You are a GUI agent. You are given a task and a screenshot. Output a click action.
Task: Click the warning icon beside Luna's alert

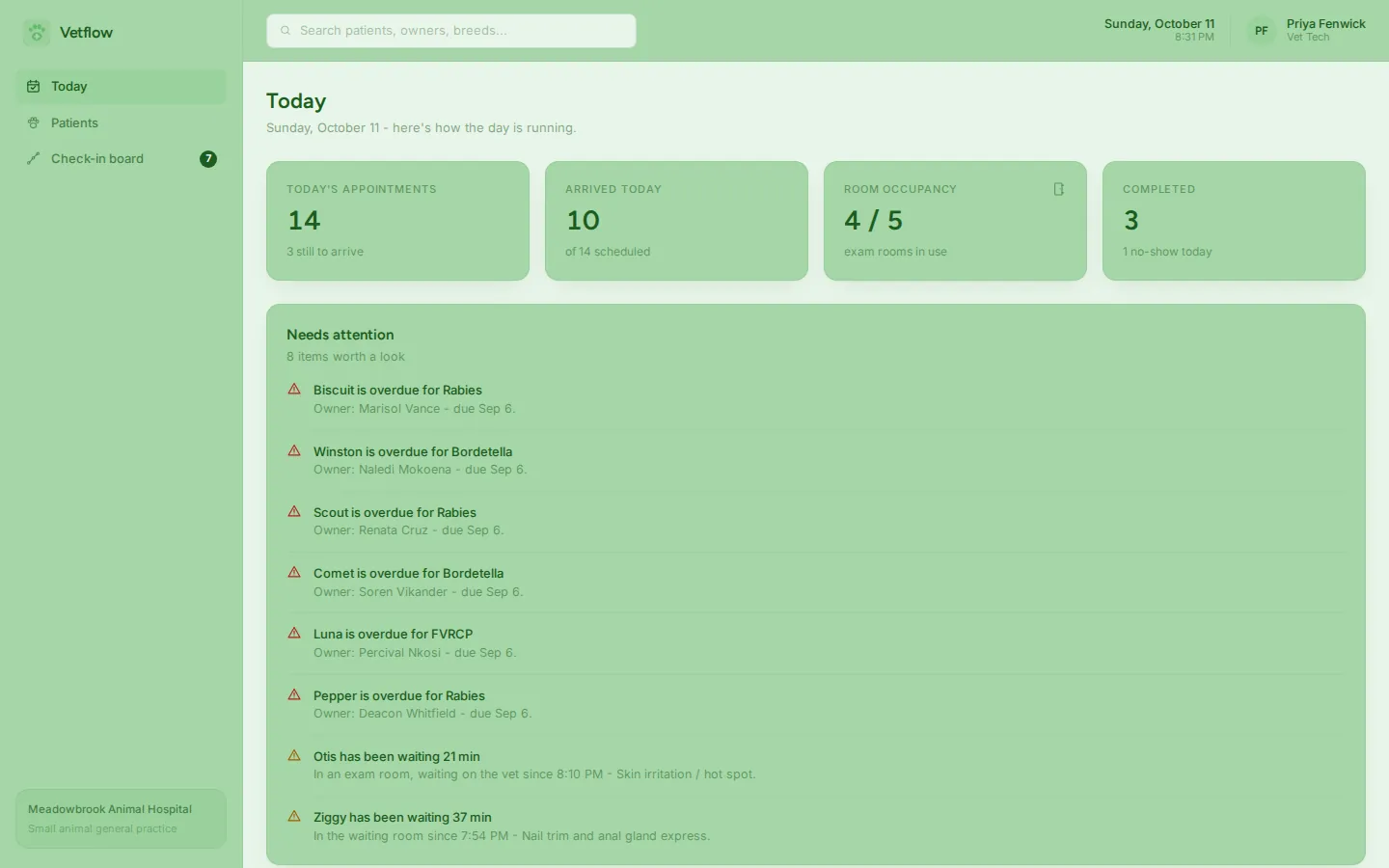pos(294,634)
